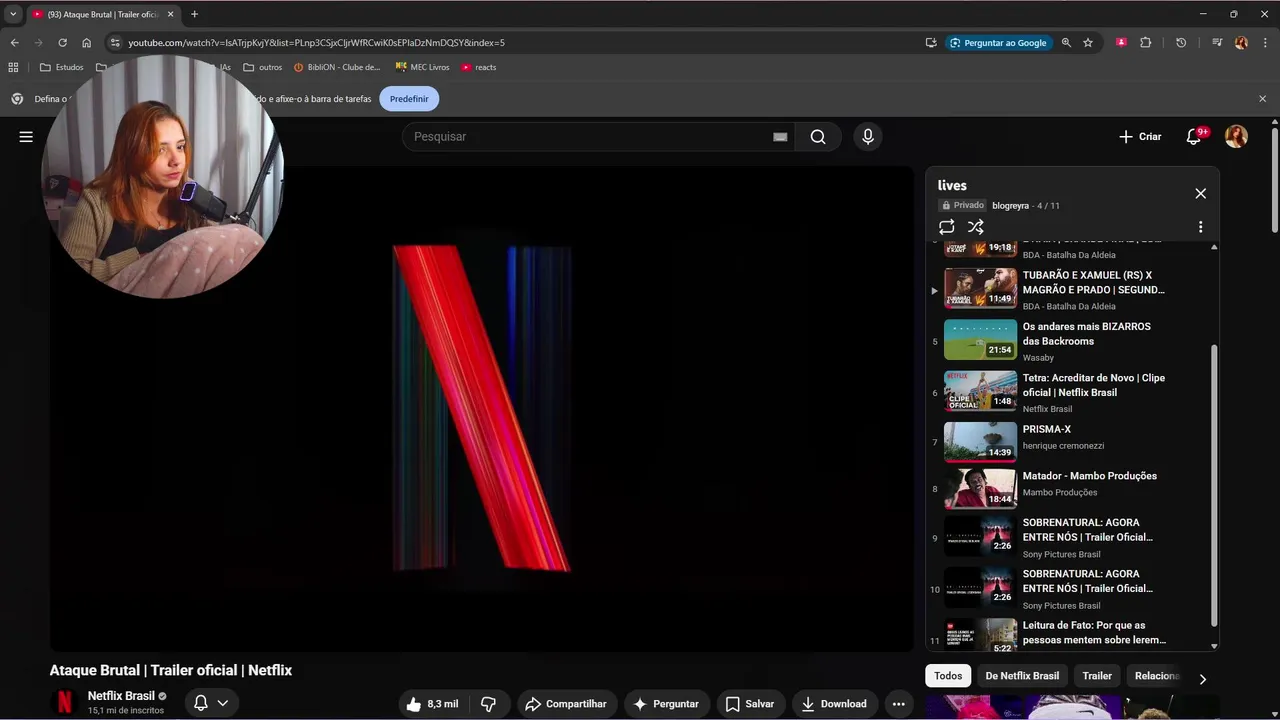This screenshot has height=720, width=1280.
Task: Open BibliON bookmark
Action: pyautogui.click(x=337, y=67)
